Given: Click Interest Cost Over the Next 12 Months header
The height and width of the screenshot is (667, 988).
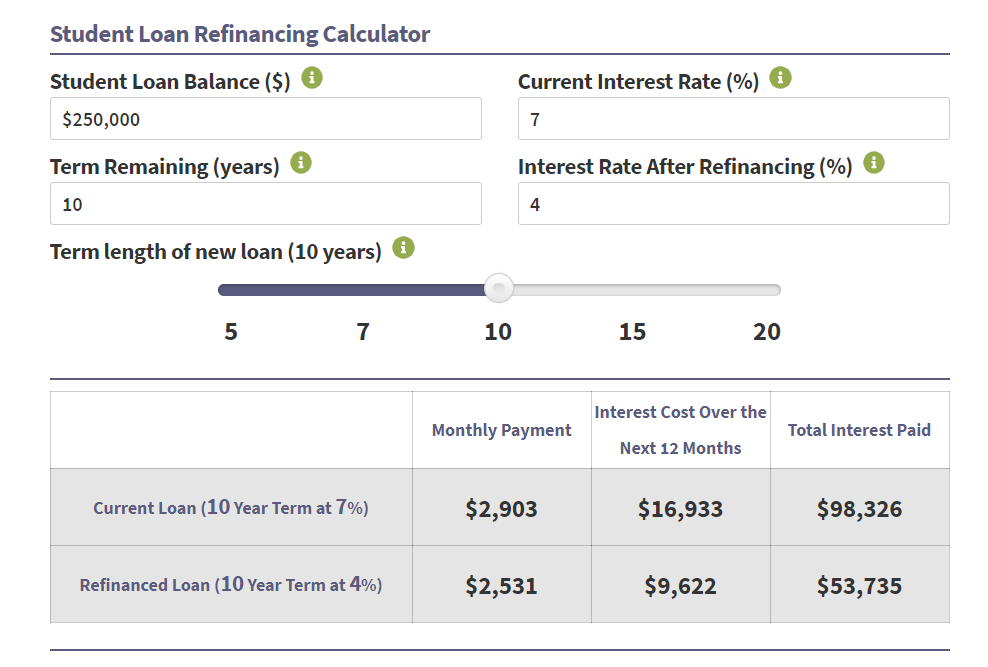Looking at the screenshot, I should point(681,430).
